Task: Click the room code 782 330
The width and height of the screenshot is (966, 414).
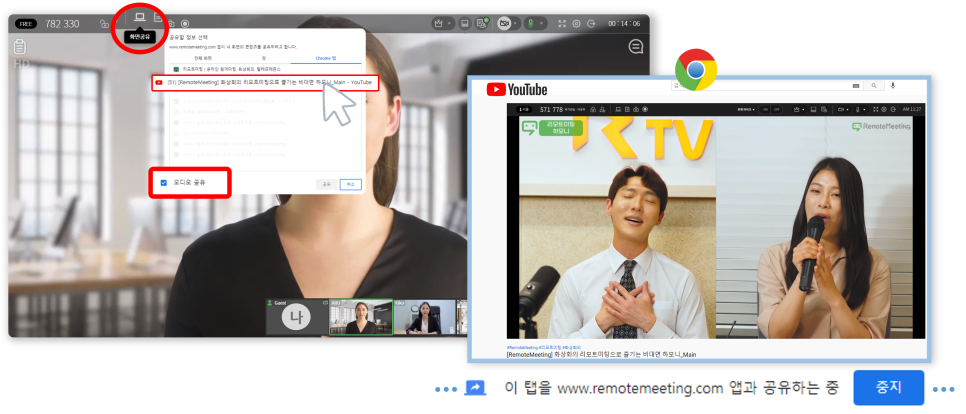Action: [x=62, y=24]
